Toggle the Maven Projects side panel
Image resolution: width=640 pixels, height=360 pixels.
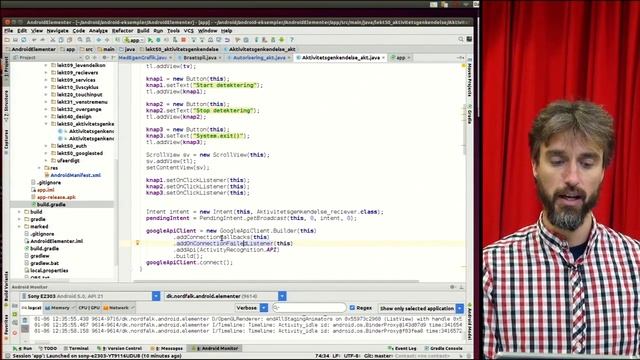point(469,79)
